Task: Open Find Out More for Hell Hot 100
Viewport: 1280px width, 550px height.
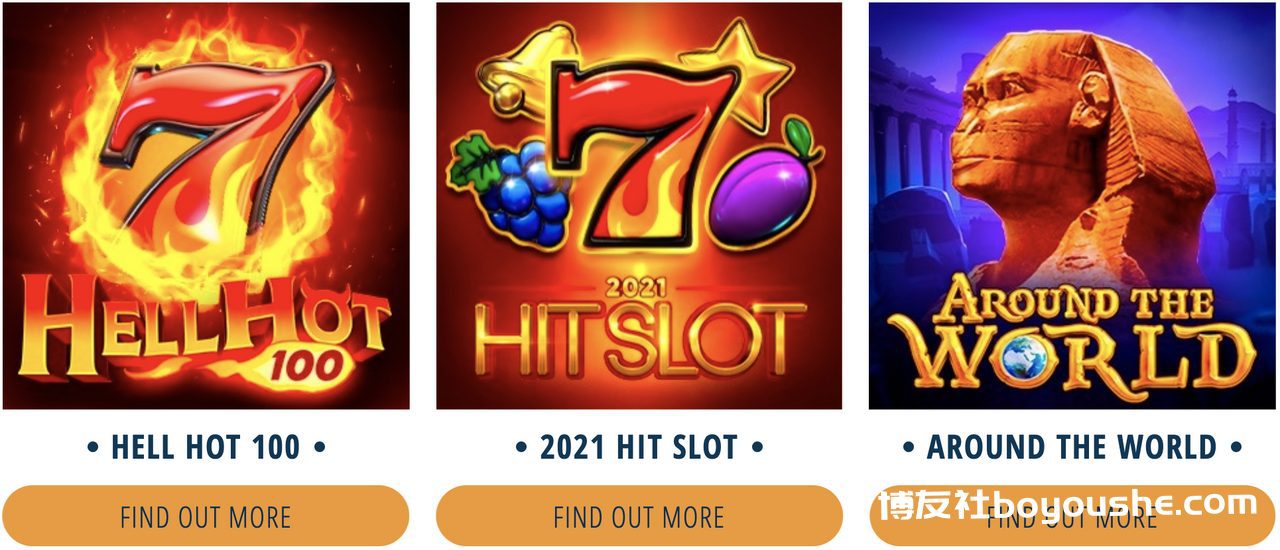Action: [x=205, y=516]
